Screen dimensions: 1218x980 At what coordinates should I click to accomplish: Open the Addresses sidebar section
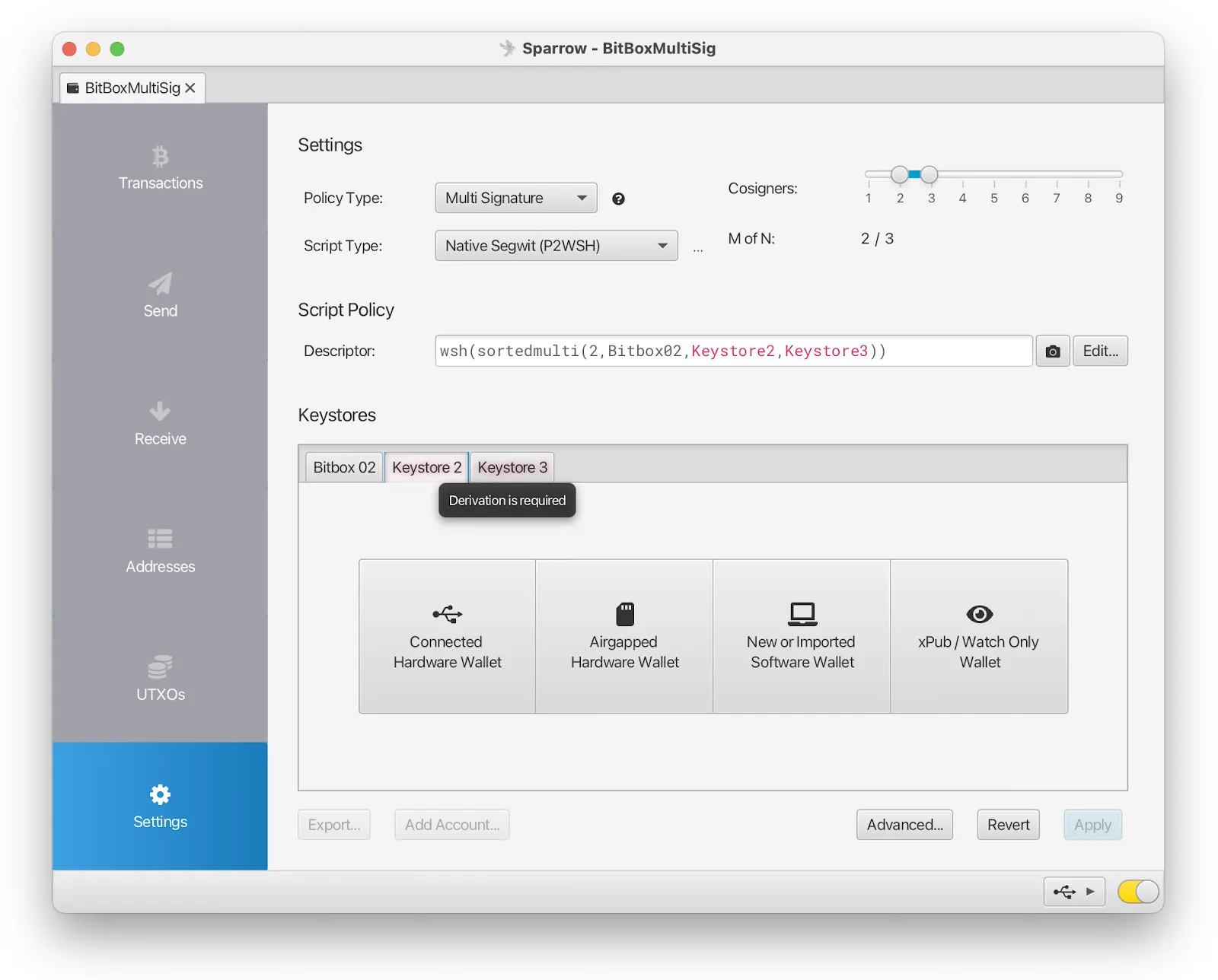160,551
